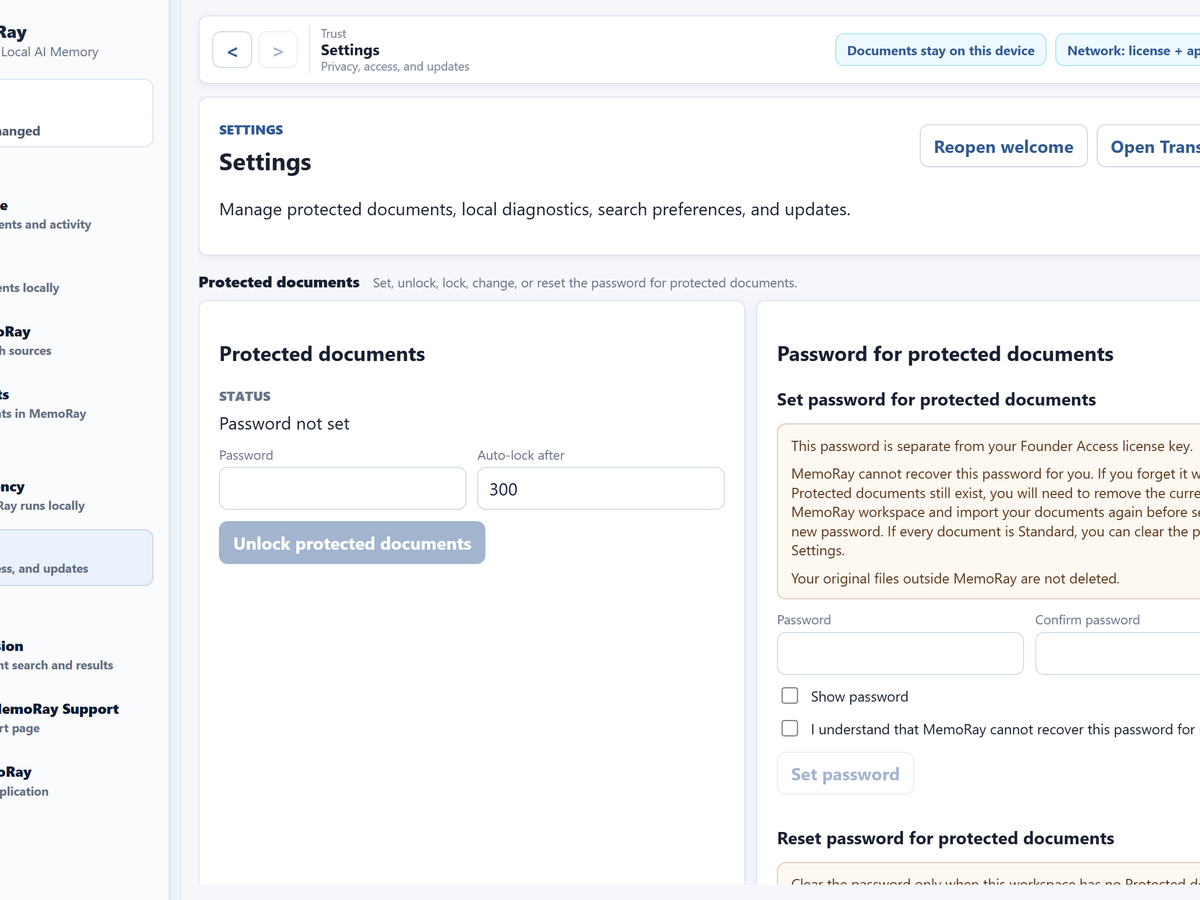Click the 'Reset password for protected documents' heading

click(945, 838)
